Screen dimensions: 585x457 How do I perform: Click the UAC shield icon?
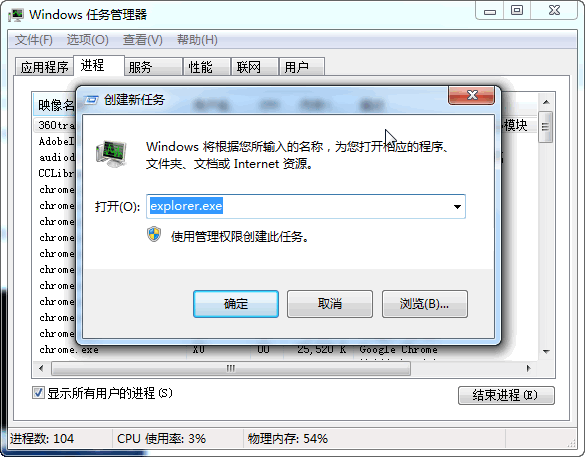pyautogui.click(x=154, y=235)
